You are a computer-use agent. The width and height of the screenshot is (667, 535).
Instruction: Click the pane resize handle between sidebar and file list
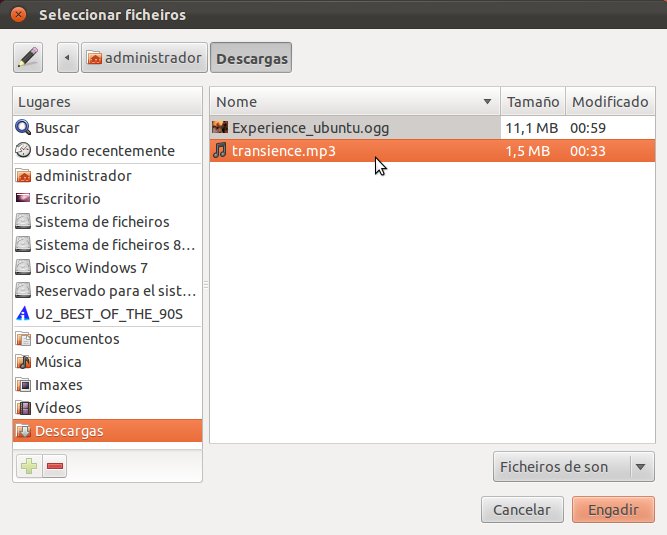pyautogui.click(x=206, y=285)
